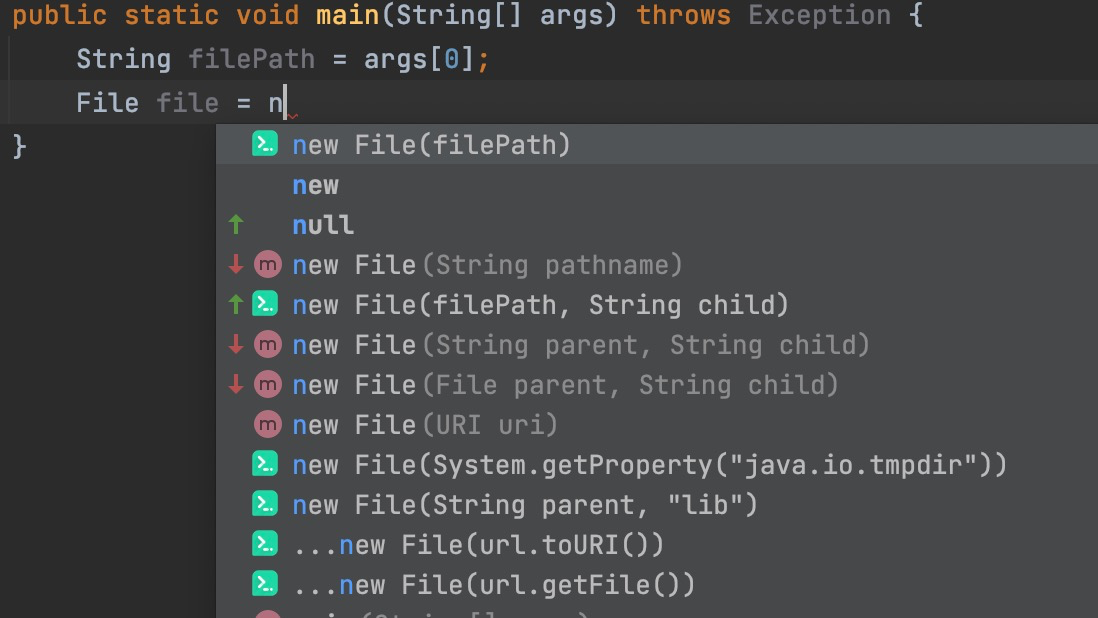Click red down arrow beside new File(File parent, String child)

tap(237, 384)
